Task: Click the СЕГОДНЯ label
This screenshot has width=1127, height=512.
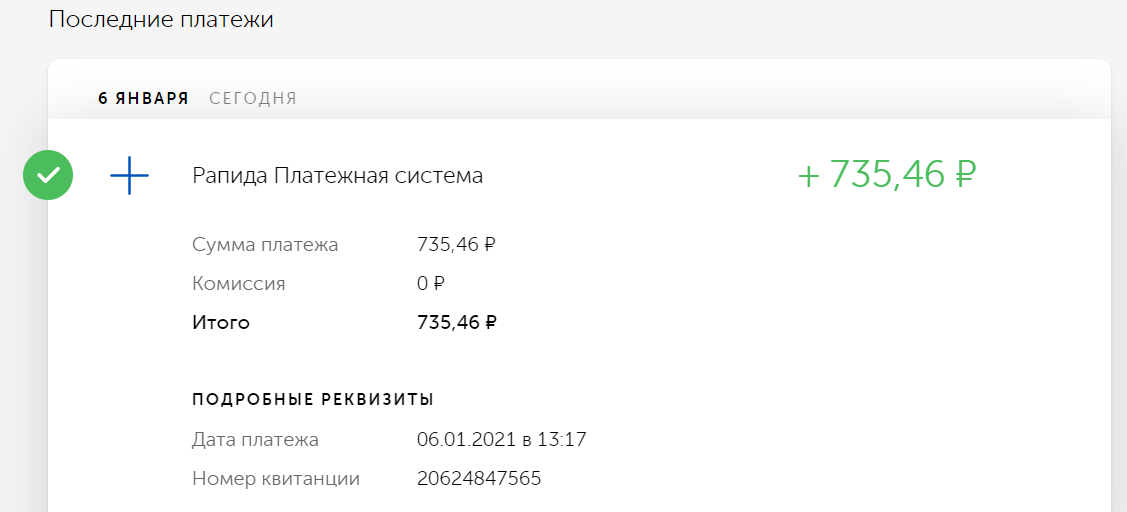Action: 253,99
